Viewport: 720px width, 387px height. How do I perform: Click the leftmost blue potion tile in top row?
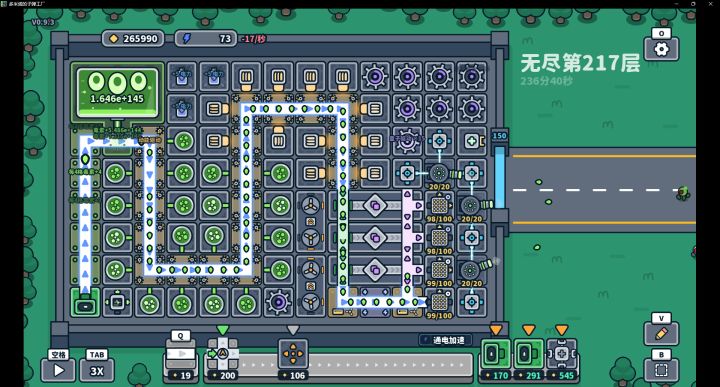[x=182, y=77]
